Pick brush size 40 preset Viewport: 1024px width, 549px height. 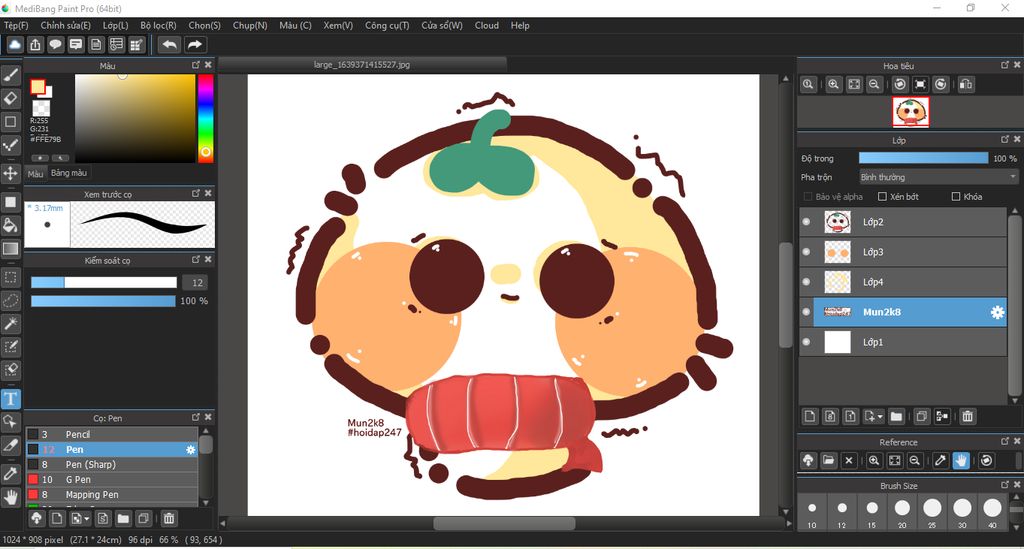tap(992, 512)
